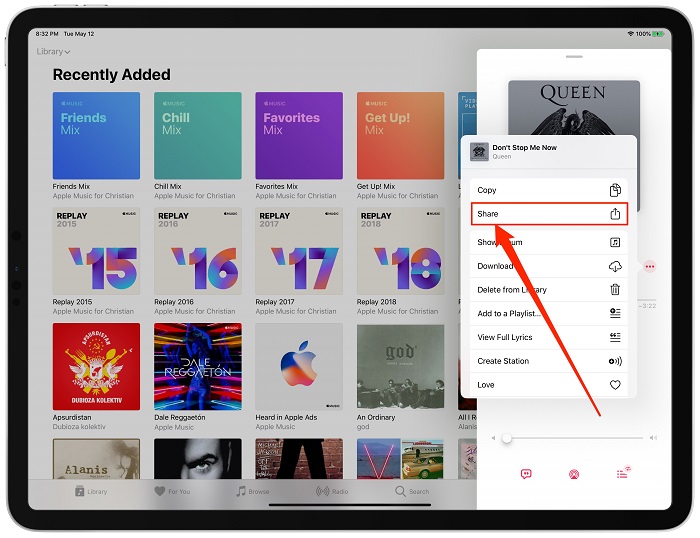Select Create Station option
Viewport: 700px width, 538px height.
[549, 361]
